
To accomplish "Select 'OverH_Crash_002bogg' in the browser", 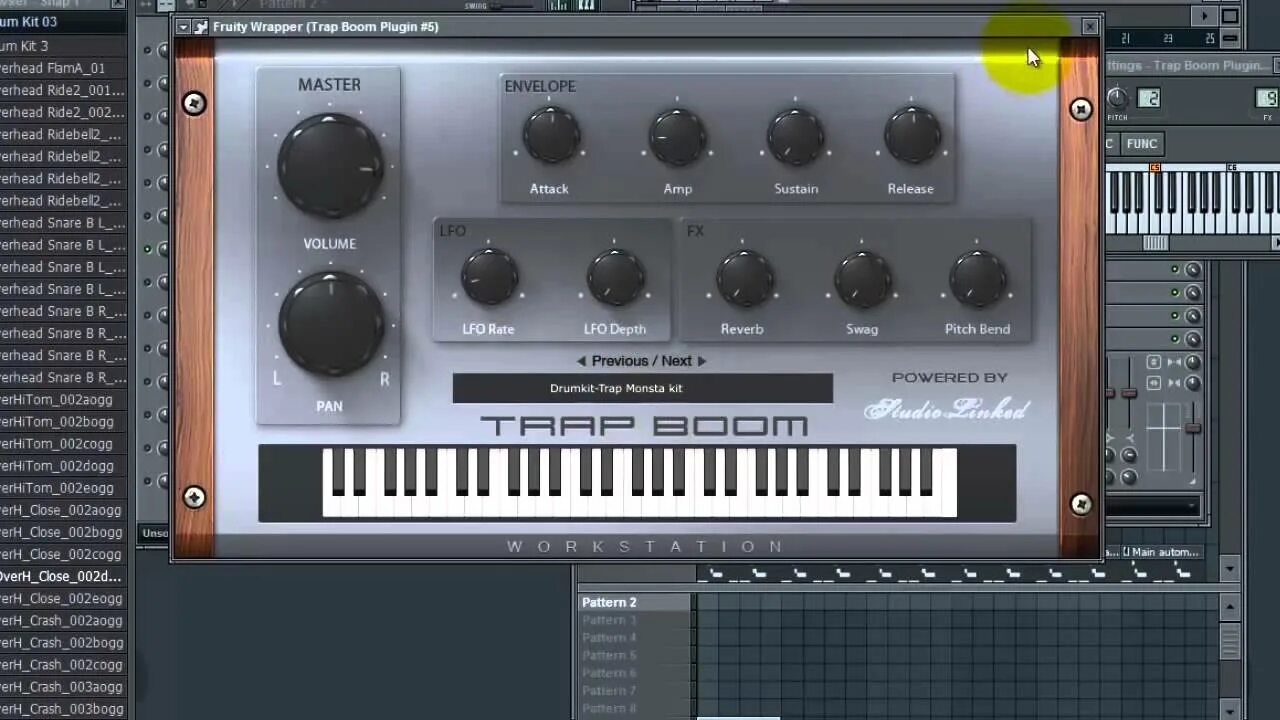I will (x=62, y=643).
